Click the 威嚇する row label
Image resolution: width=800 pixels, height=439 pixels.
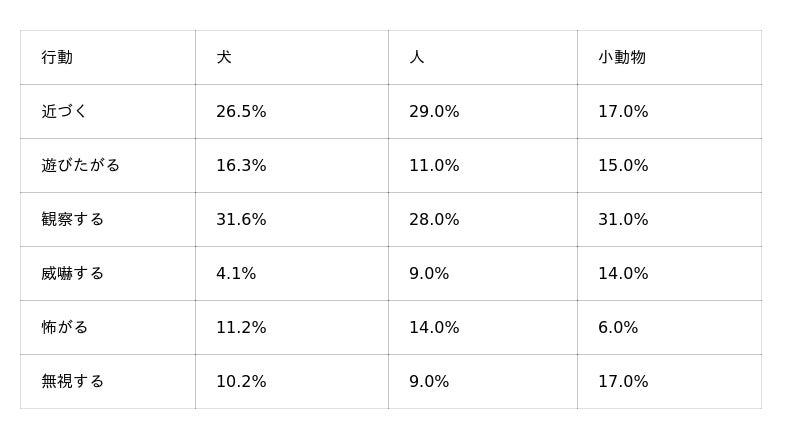[73, 274]
